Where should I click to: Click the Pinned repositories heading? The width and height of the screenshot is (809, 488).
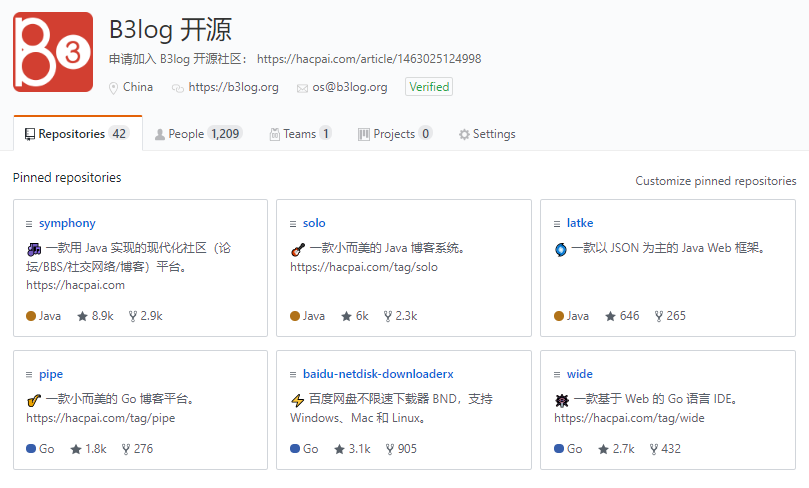[x=67, y=177]
